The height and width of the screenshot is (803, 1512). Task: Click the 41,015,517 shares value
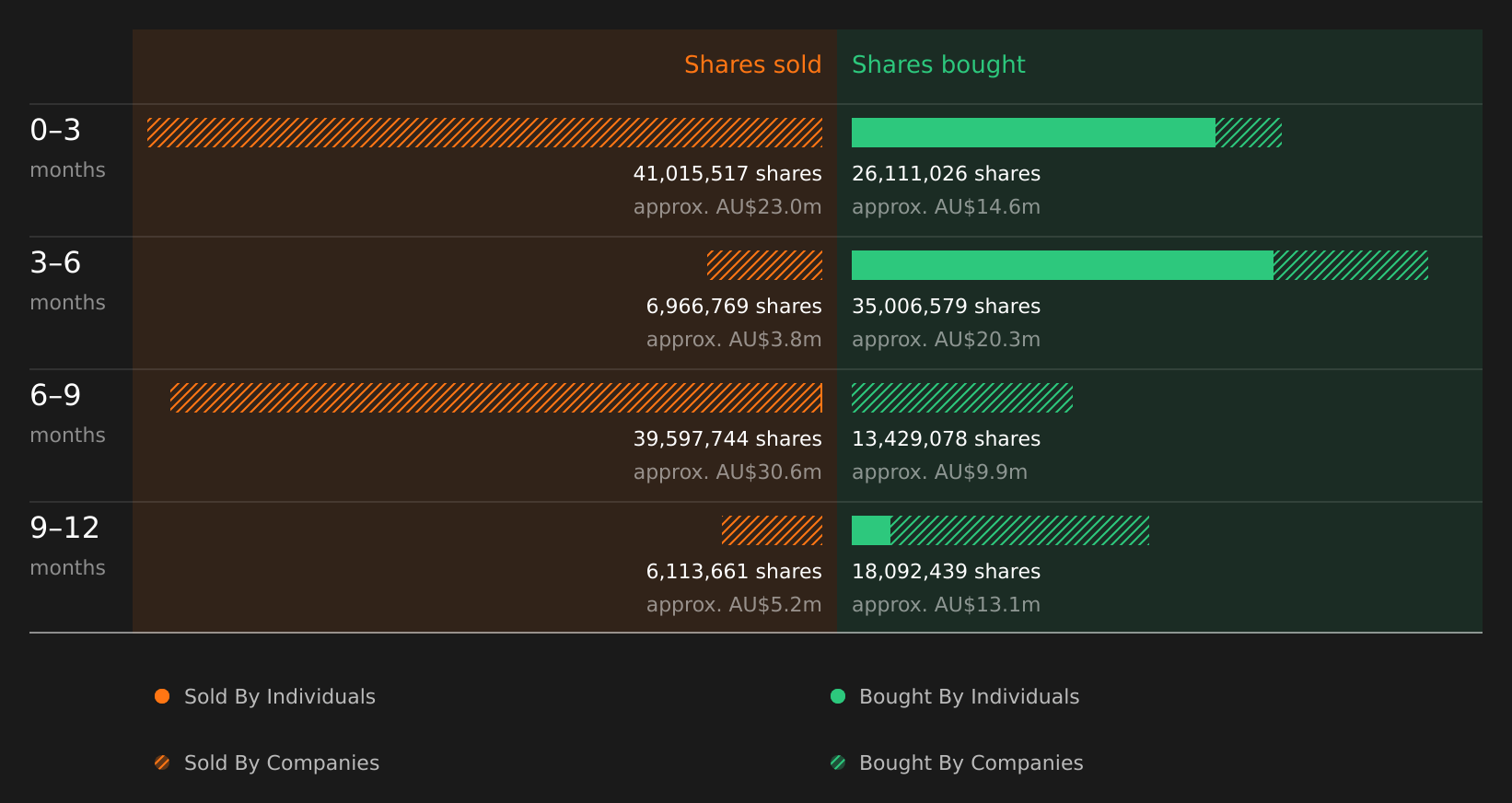727,174
